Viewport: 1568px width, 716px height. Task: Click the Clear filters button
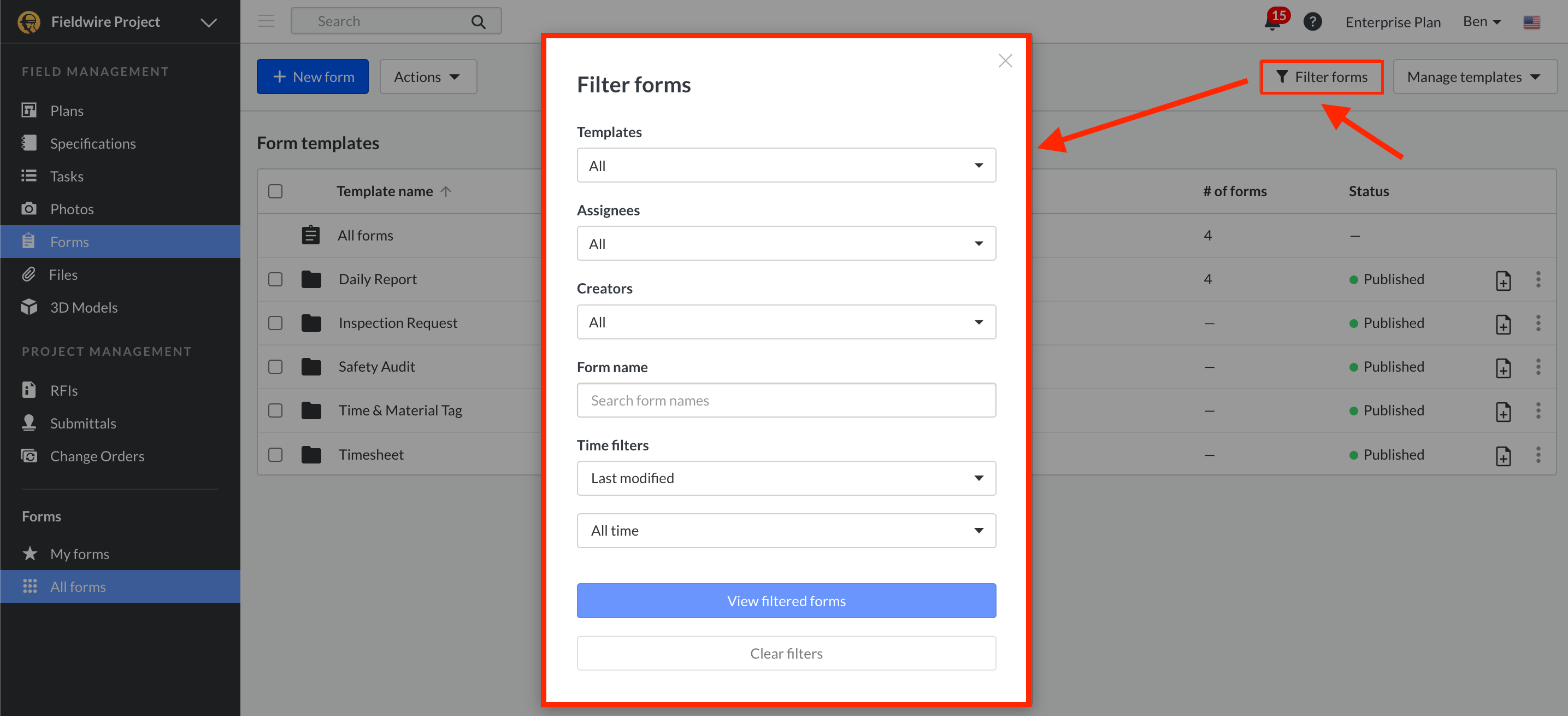click(786, 653)
